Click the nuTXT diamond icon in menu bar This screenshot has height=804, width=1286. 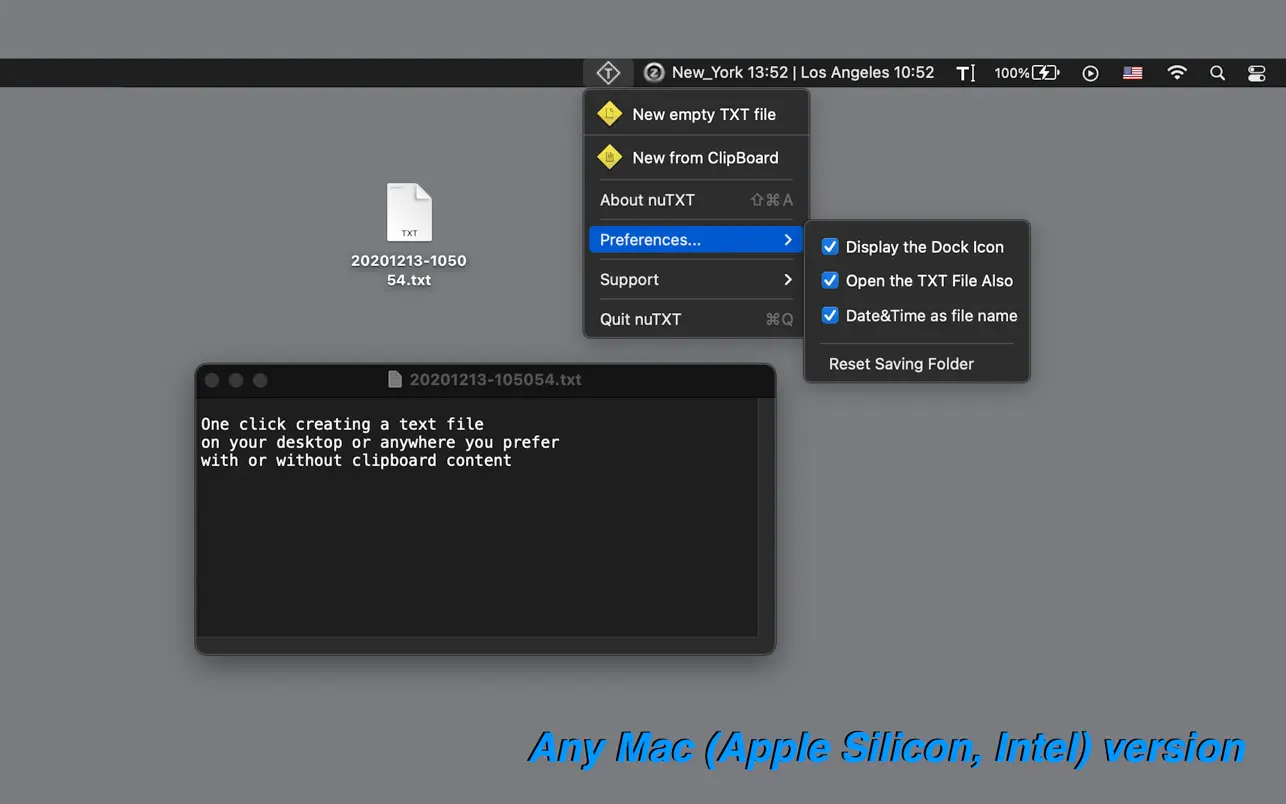[x=608, y=72]
